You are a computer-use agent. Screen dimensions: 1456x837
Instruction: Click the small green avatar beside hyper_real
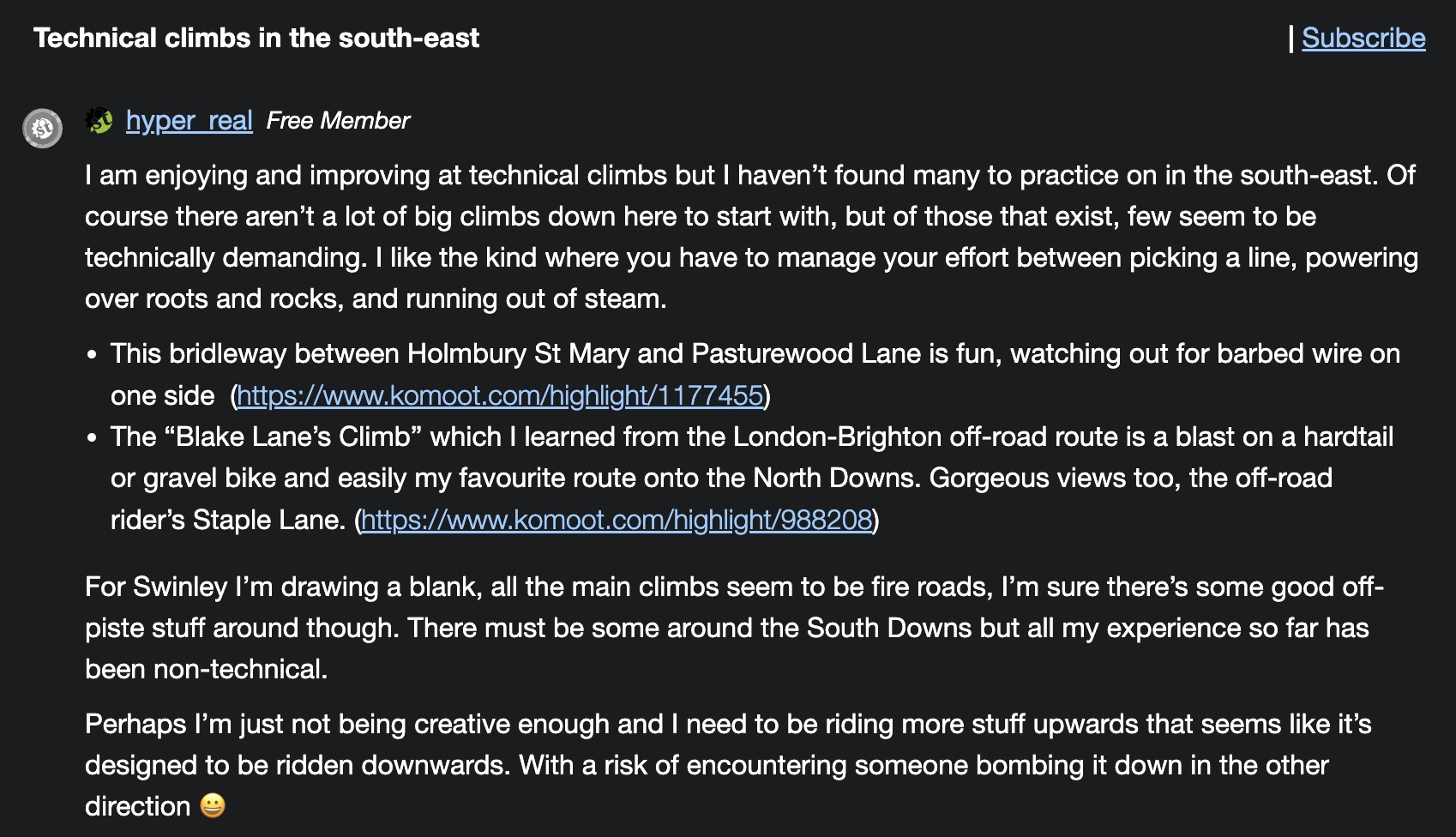pyautogui.click(x=99, y=121)
